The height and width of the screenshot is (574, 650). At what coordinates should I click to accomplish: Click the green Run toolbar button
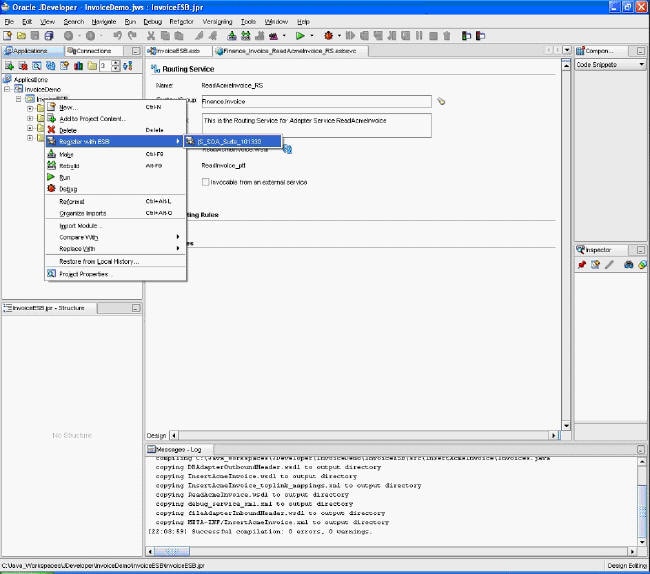300,36
